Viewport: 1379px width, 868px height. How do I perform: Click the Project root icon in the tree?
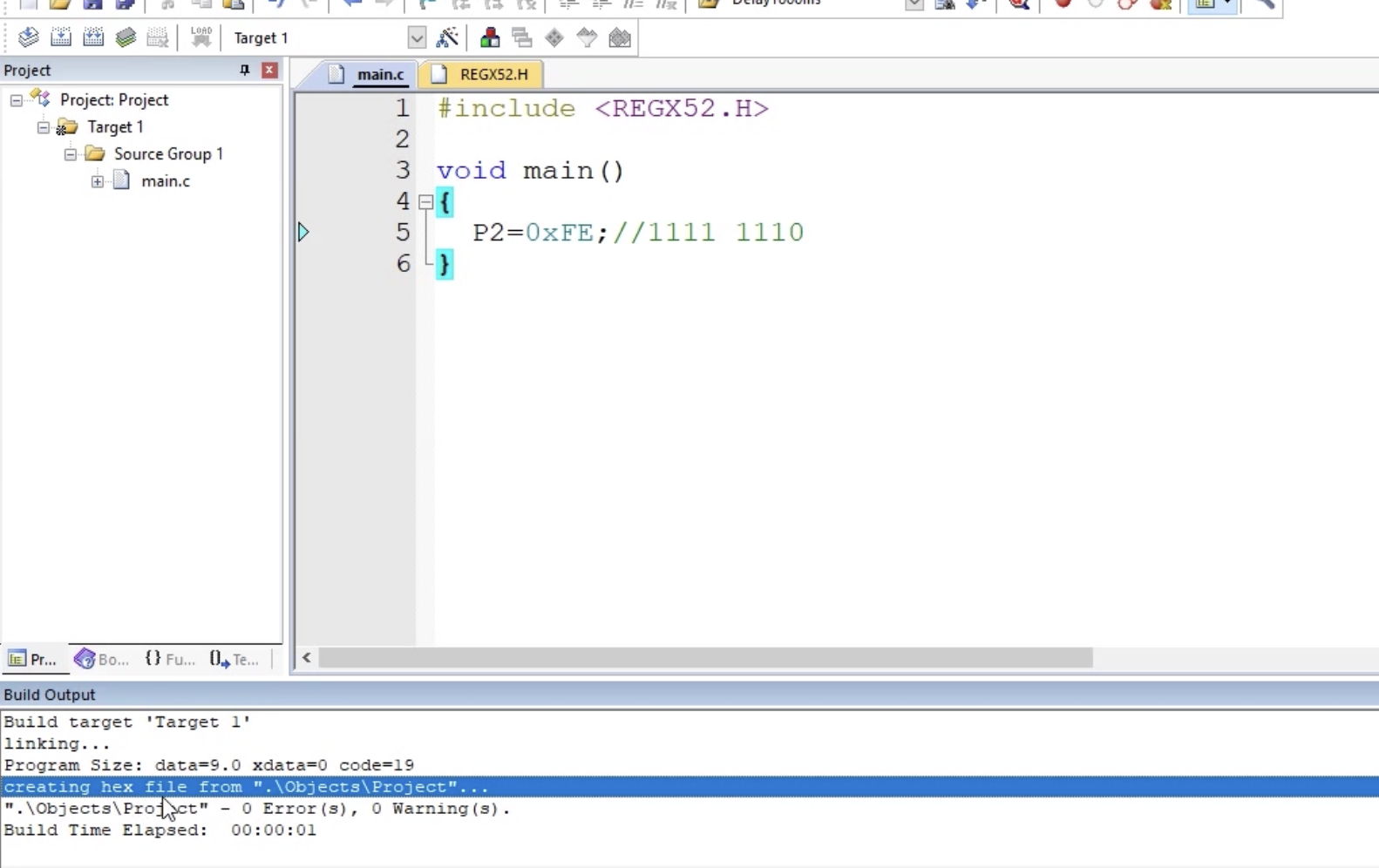pyautogui.click(x=40, y=98)
